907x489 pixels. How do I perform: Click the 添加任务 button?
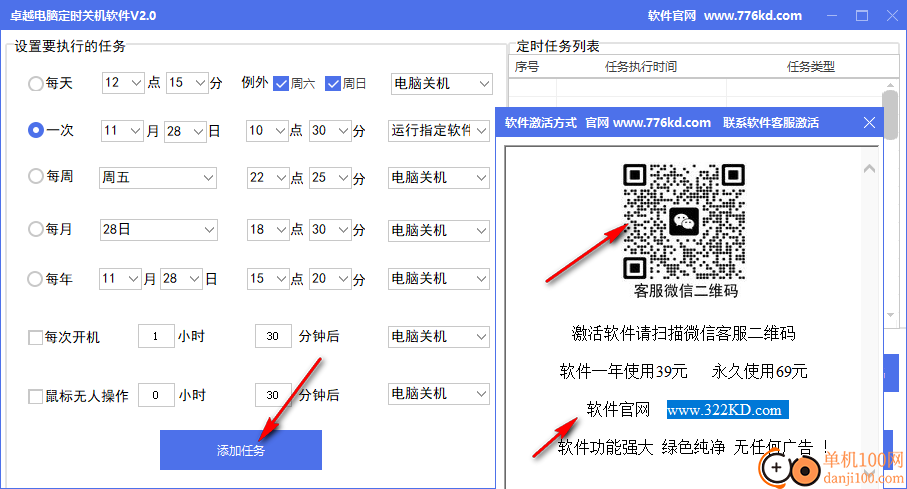[241, 450]
